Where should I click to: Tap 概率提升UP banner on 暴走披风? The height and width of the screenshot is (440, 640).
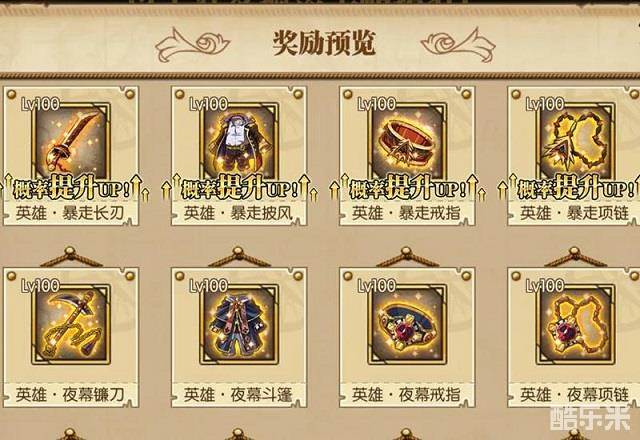pyautogui.click(x=240, y=188)
